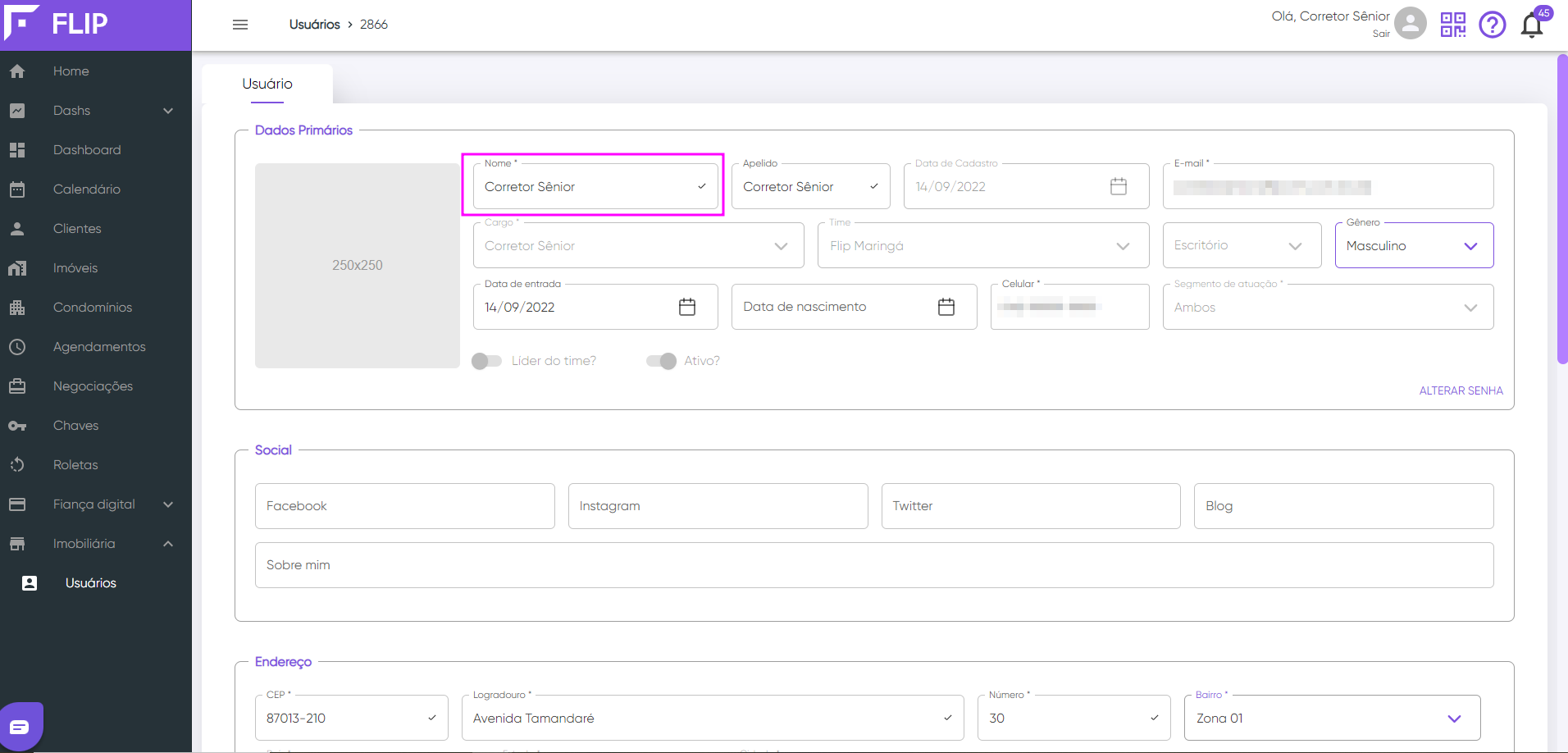Click the Nome input field
Viewport: 1568px width, 753px height.
pos(595,186)
